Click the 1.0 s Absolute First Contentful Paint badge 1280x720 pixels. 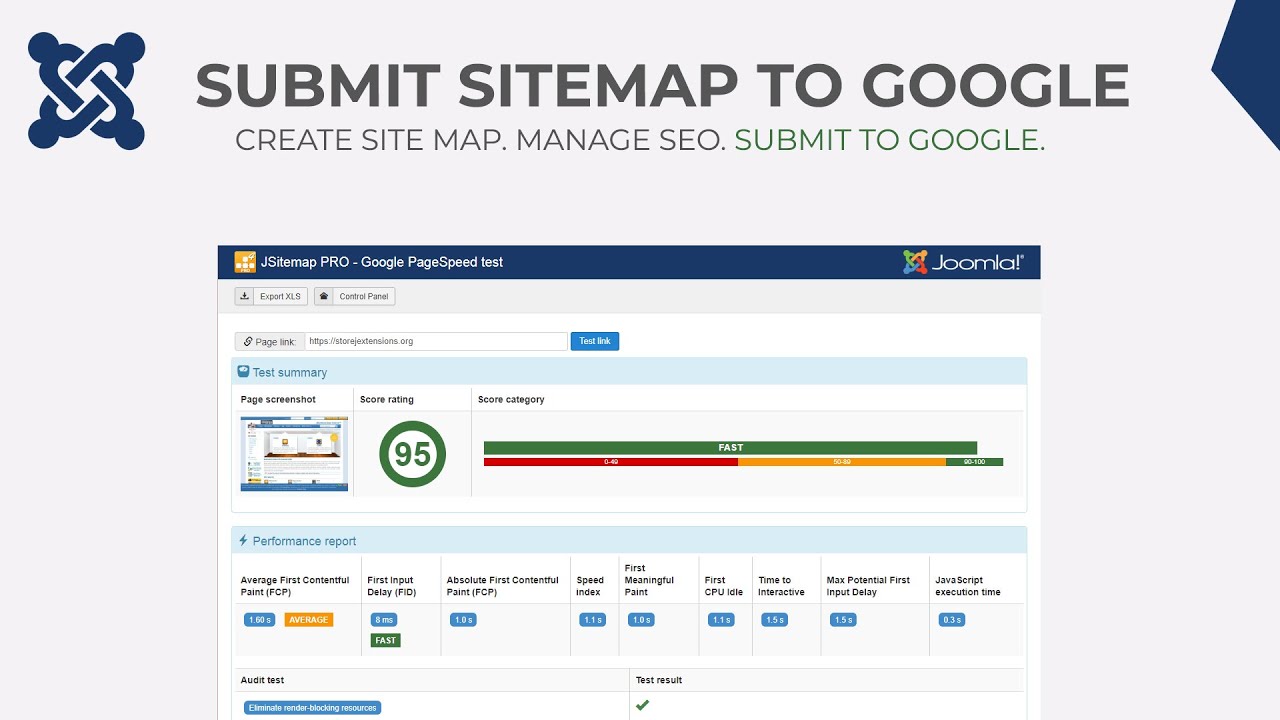pyautogui.click(x=463, y=620)
